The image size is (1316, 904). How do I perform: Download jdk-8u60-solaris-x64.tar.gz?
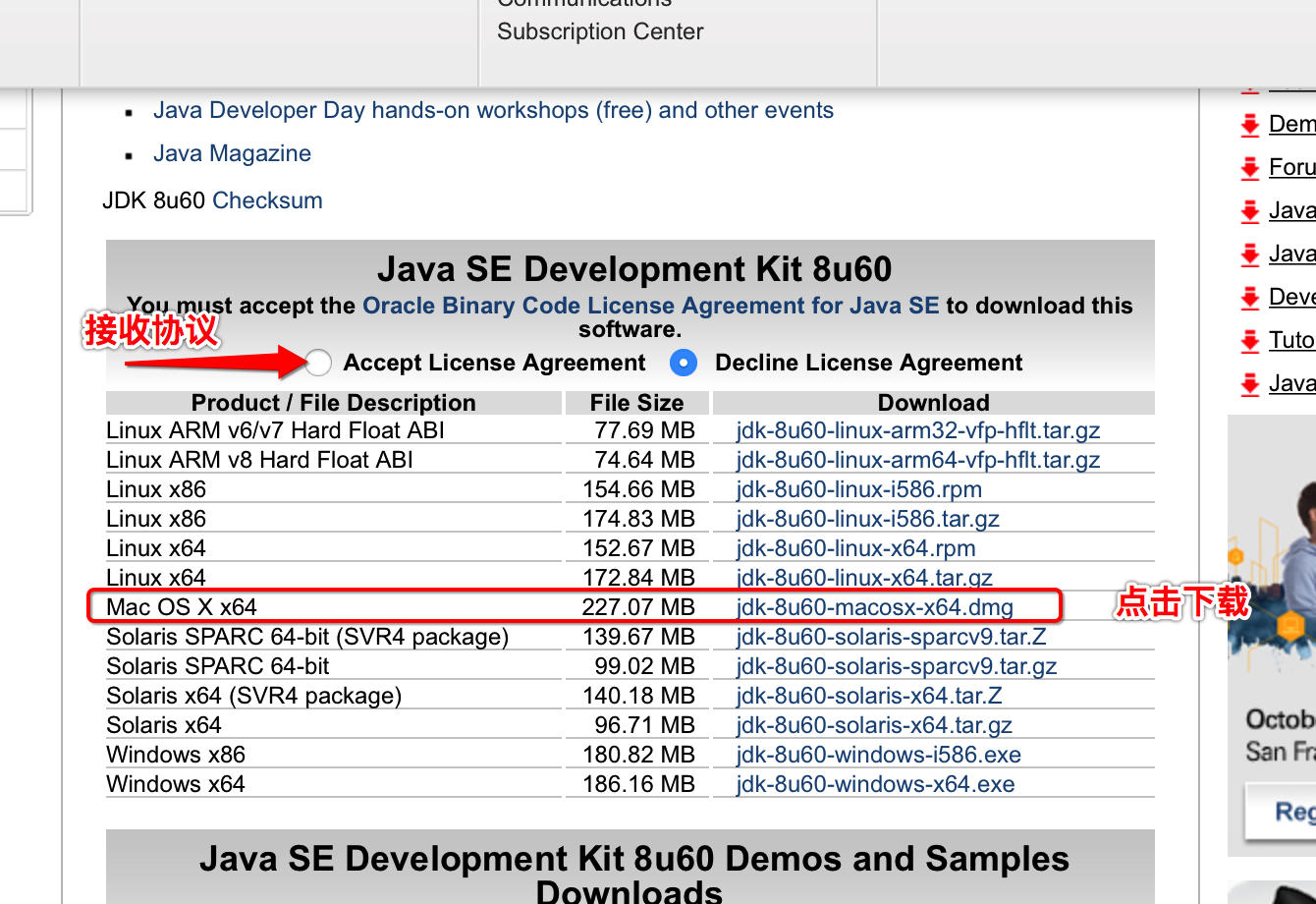tap(874, 725)
